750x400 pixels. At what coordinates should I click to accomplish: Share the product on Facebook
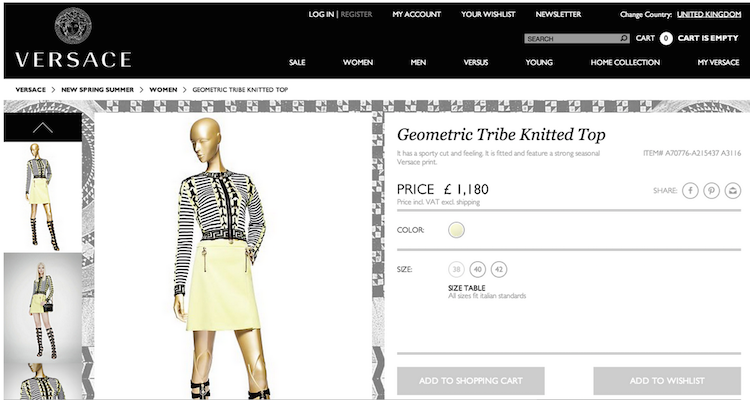[690, 190]
